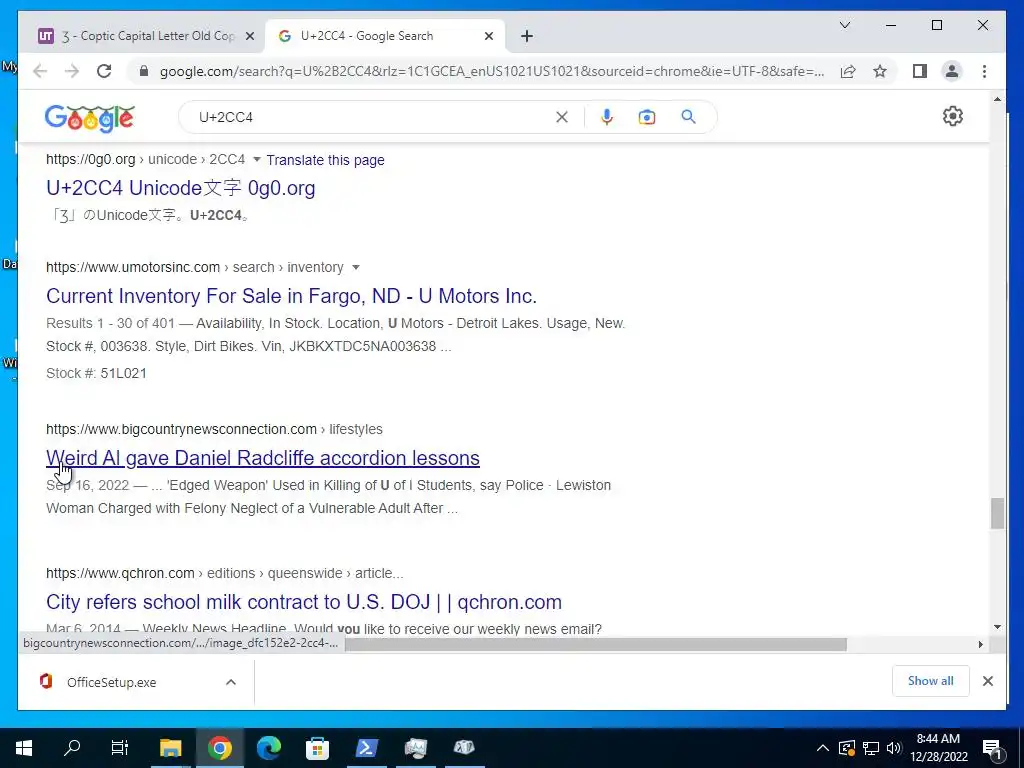
Task: Submit search with magnifier icon
Action: pos(688,117)
